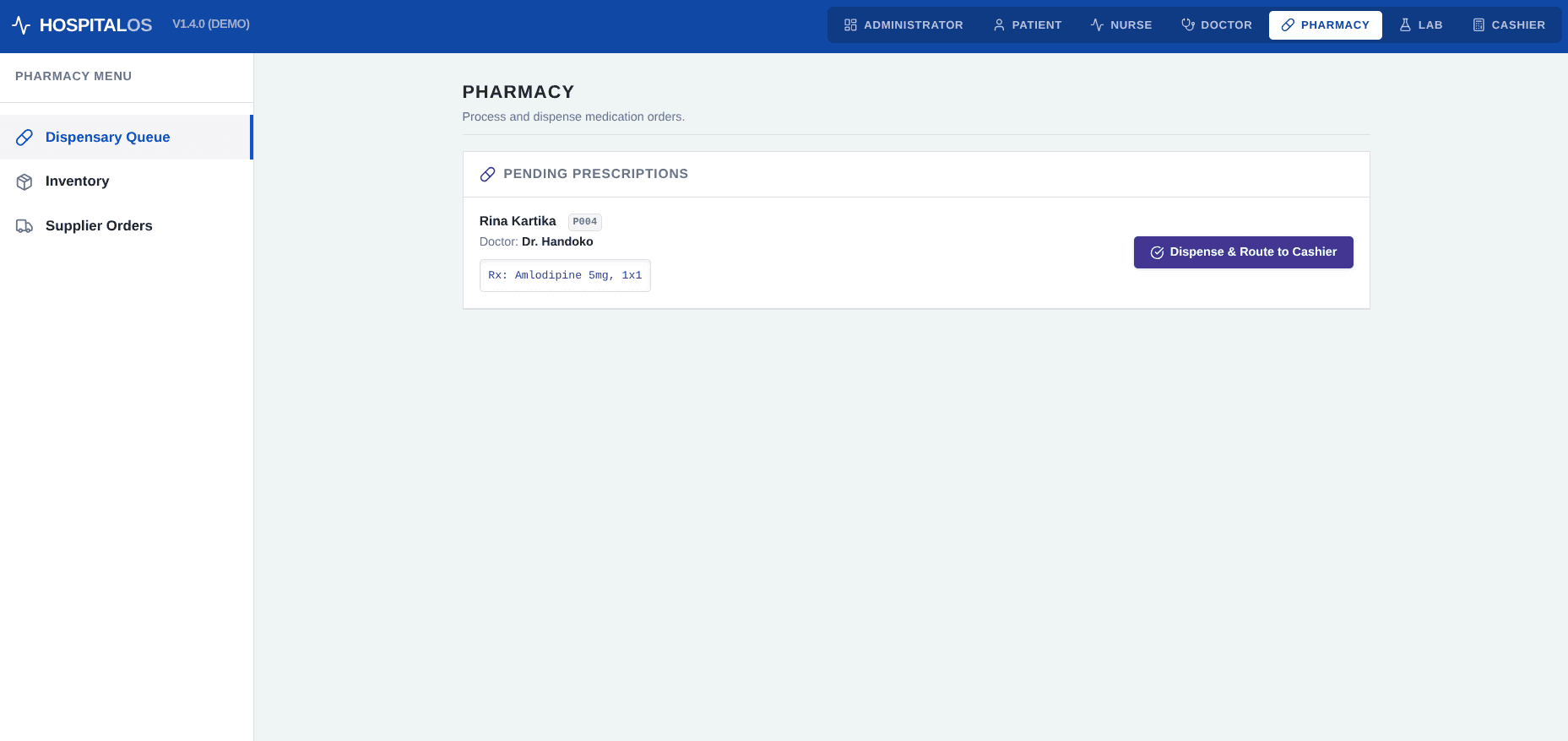This screenshot has width=1568, height=741.
Task: Click the PHARMACY MENU sidebar title
Action: tap(73, 76)
